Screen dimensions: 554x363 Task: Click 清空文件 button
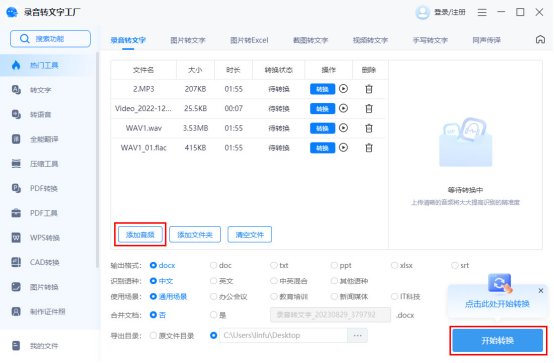[250, 234]
